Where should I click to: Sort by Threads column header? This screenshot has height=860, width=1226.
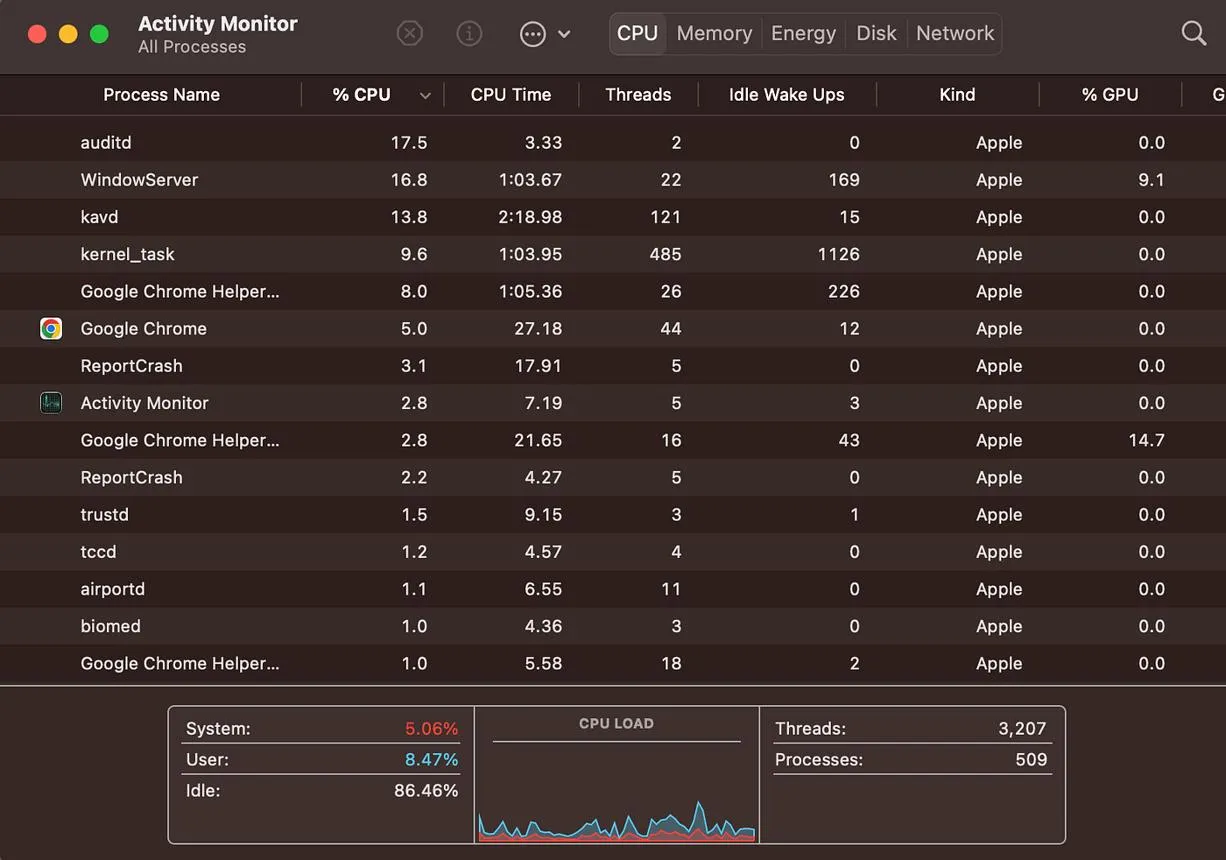click(638, 95)
